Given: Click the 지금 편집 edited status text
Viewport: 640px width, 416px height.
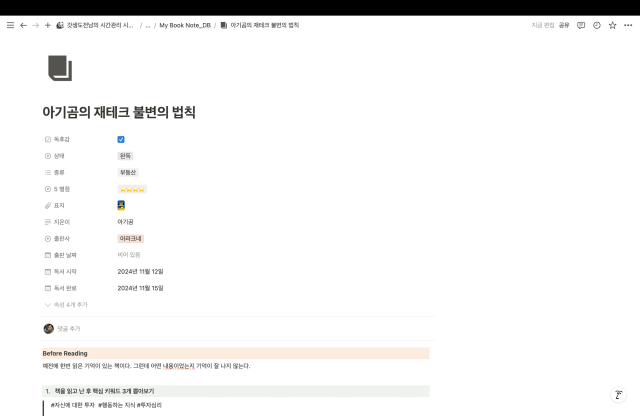Looking at the screenshot, I should (542, 25).
